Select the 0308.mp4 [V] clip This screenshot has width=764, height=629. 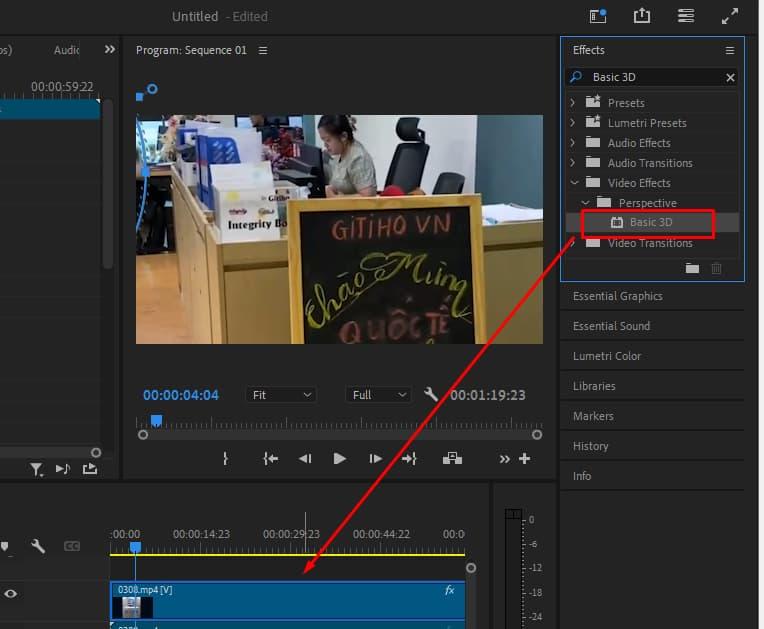[x=287, y=600]
